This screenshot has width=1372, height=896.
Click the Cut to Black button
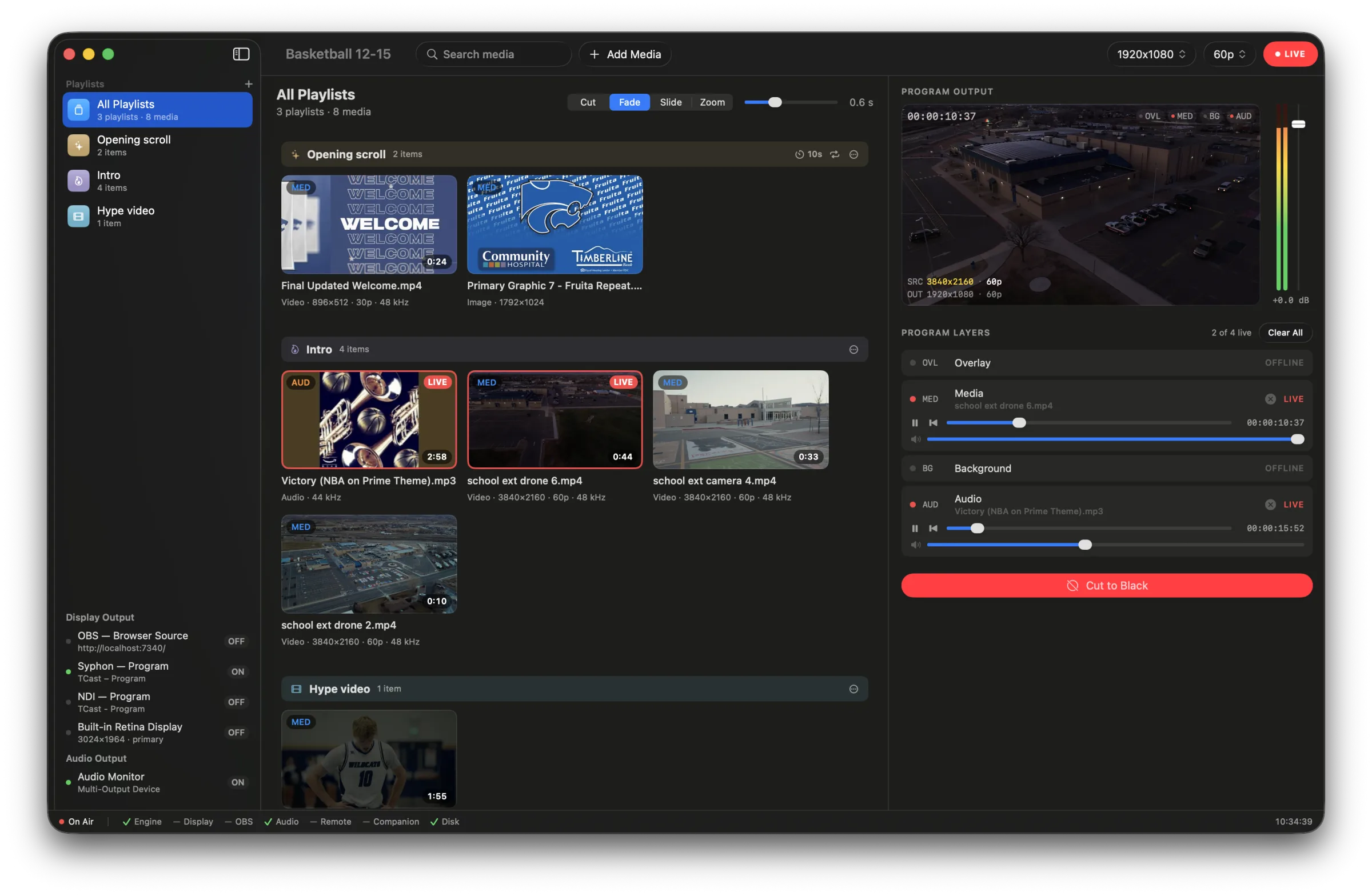[x=1106, y=585]
